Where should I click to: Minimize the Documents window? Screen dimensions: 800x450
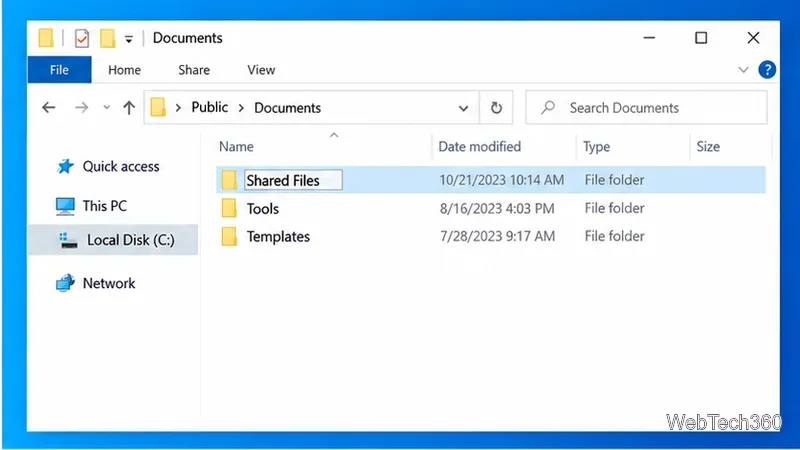[649, 38]
